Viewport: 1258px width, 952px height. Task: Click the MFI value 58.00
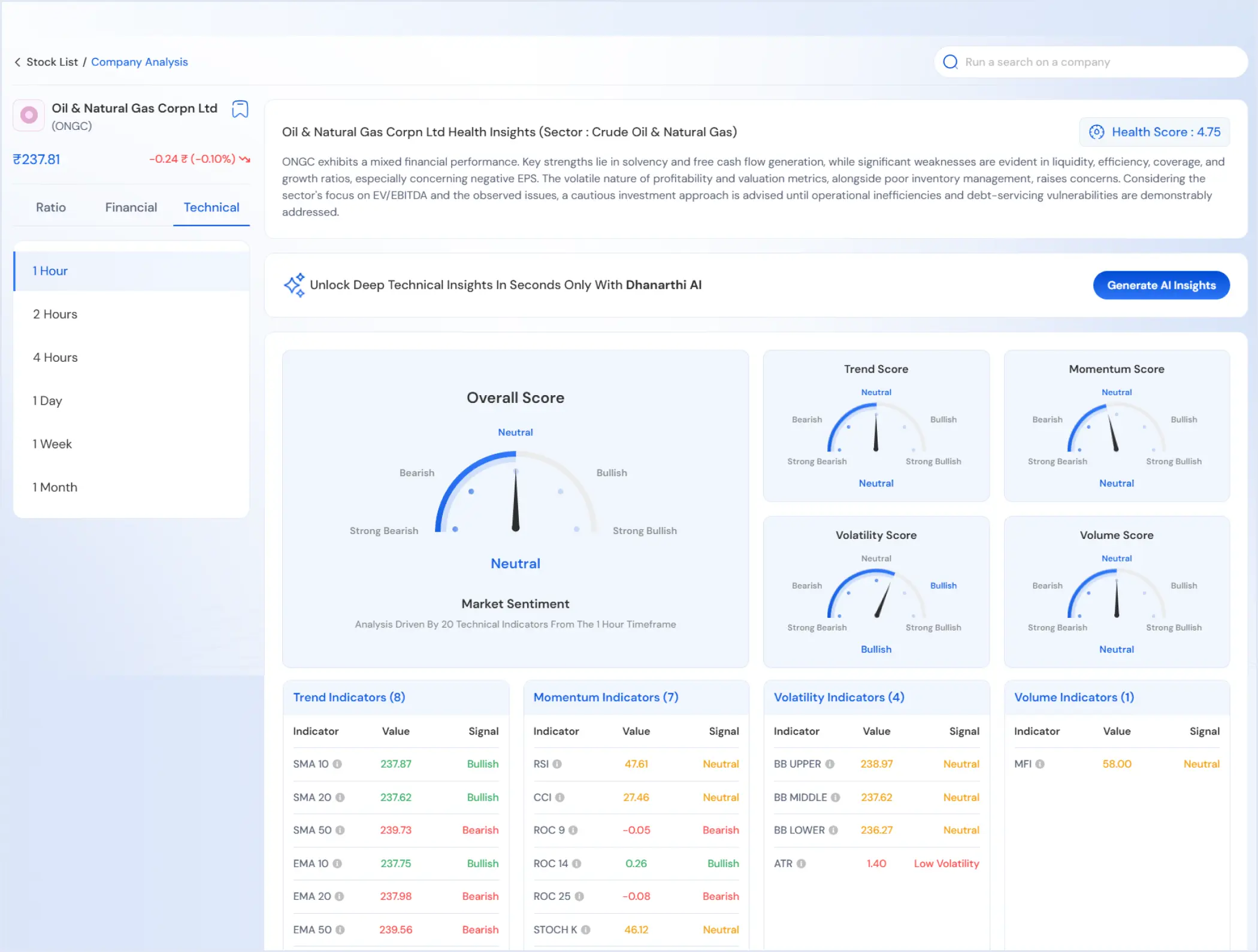coord(1117,764)
